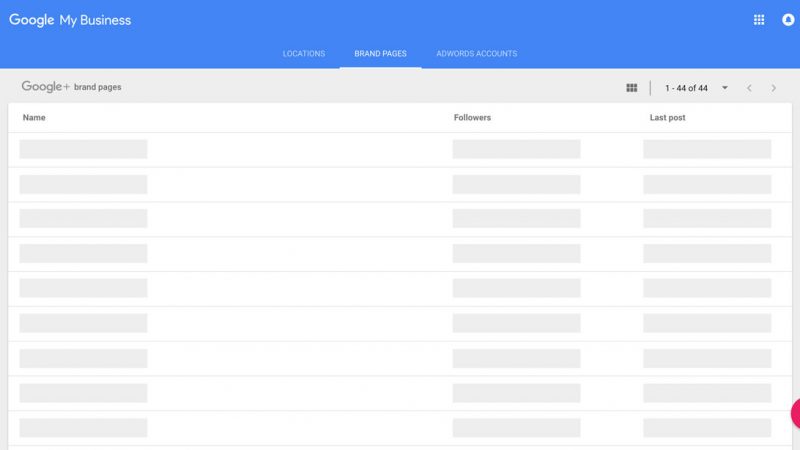Screen dimensions: 800x450
Task: Click the Google My Business logo
Action: pos(70,20)
